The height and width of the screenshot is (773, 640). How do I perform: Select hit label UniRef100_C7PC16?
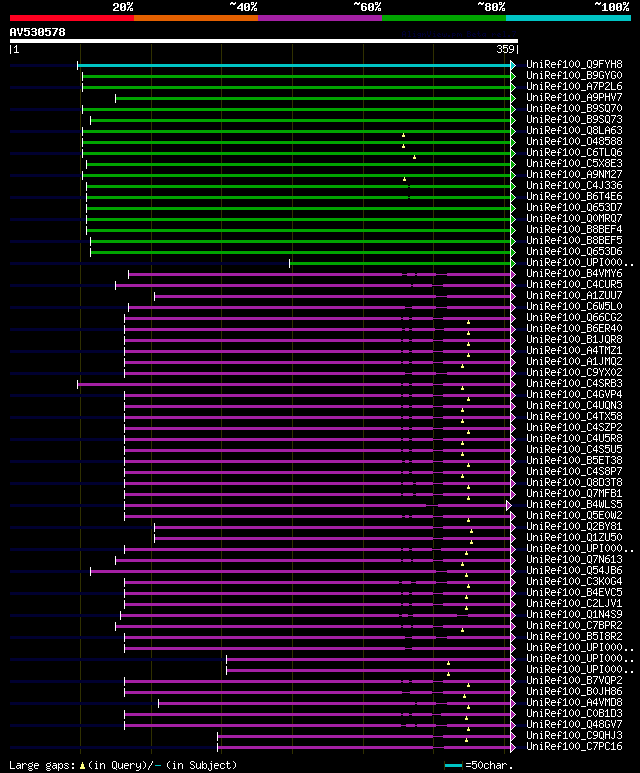coord(574,747)
